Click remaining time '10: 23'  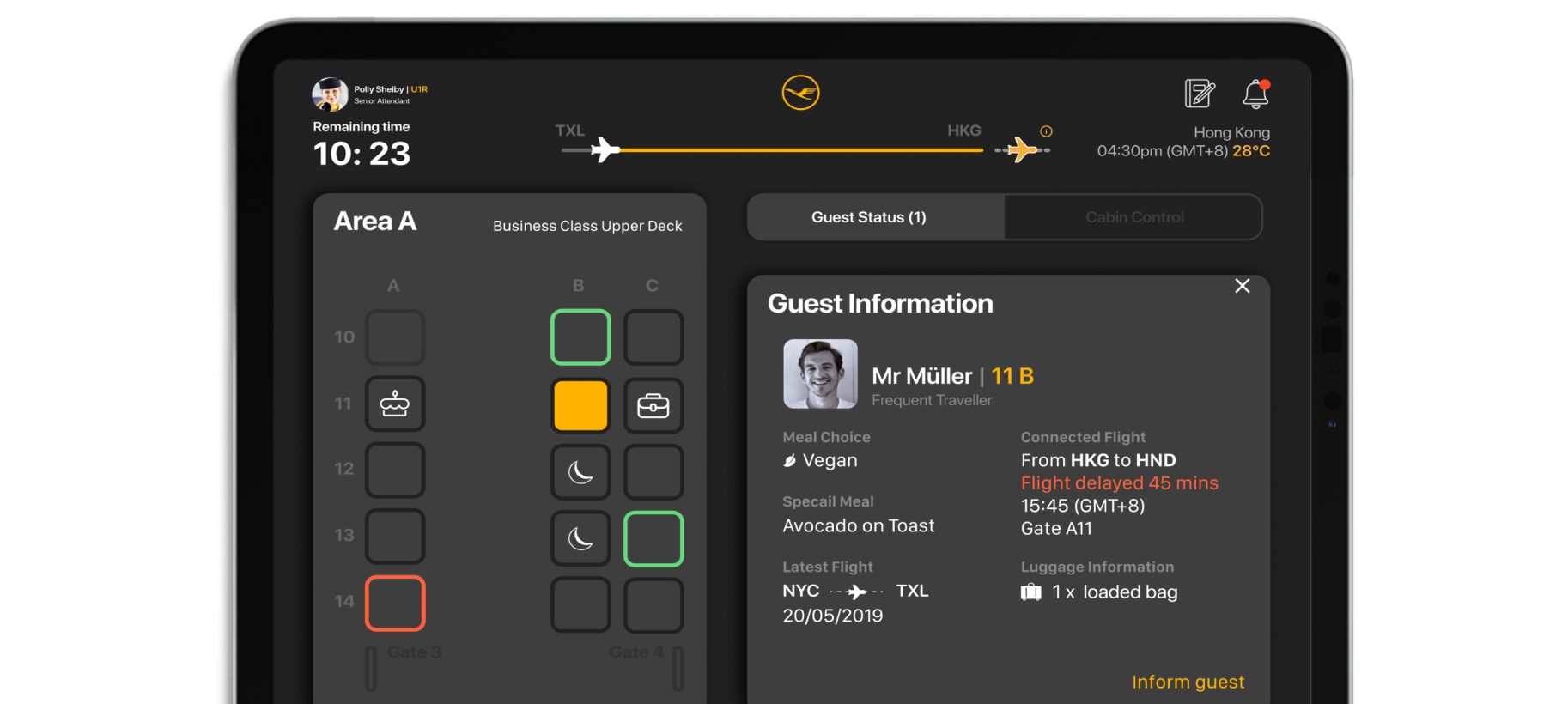point(362,154)
